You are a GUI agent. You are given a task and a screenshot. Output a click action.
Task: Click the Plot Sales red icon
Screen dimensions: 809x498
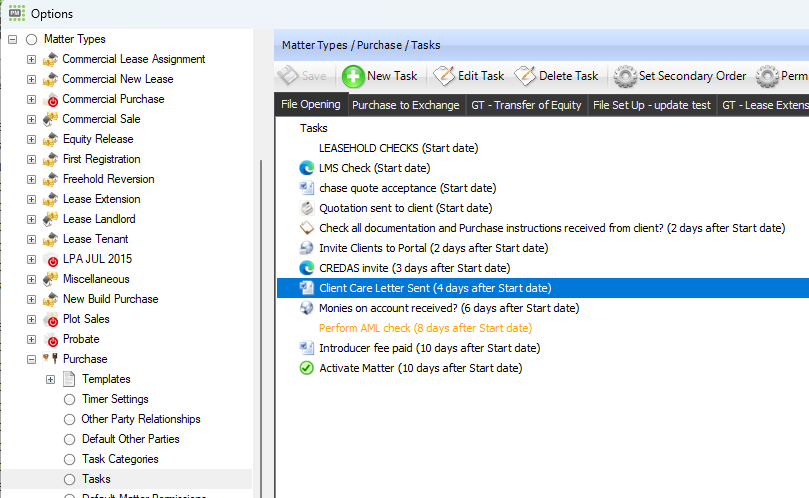click(51, 320)
